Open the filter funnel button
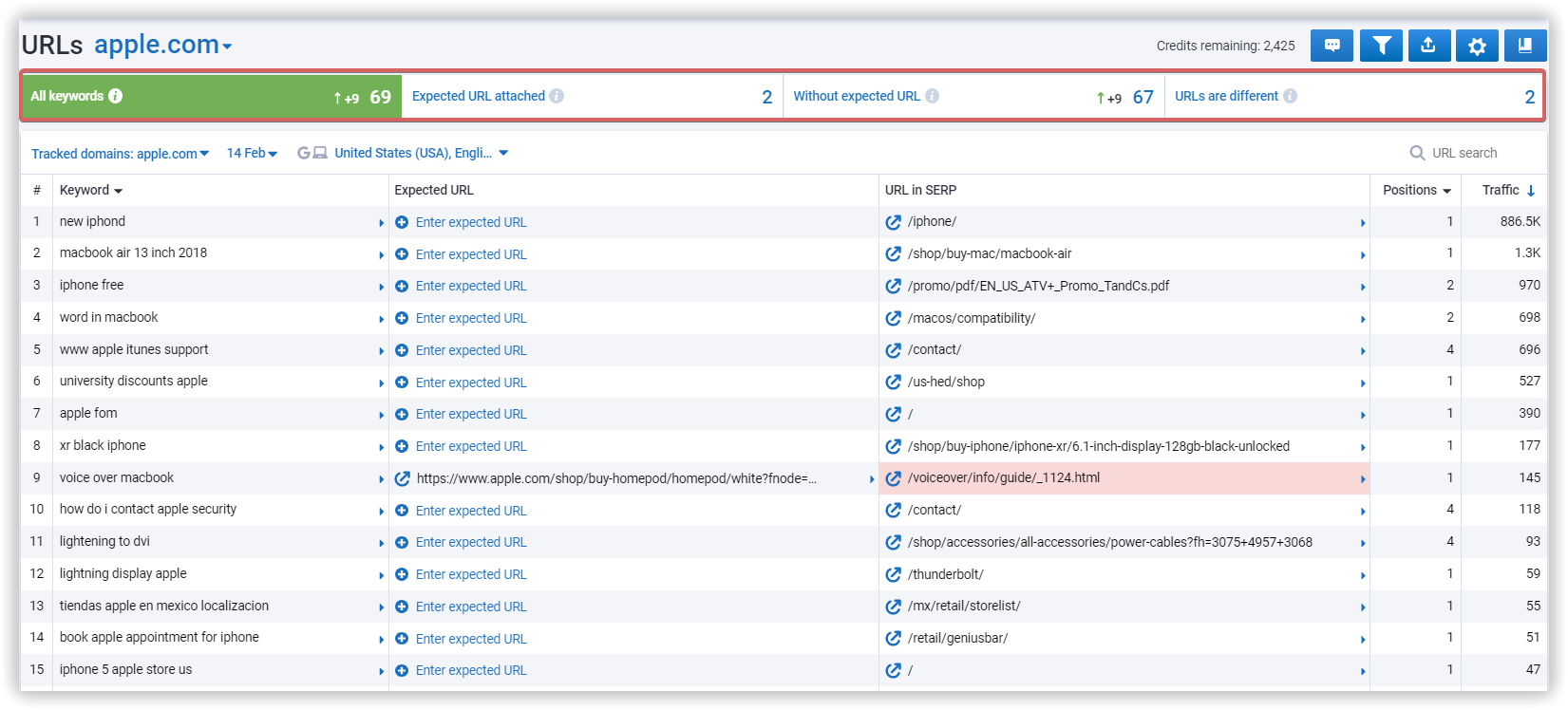Screen dimensions: 1568x710 tap(1381, 46)
